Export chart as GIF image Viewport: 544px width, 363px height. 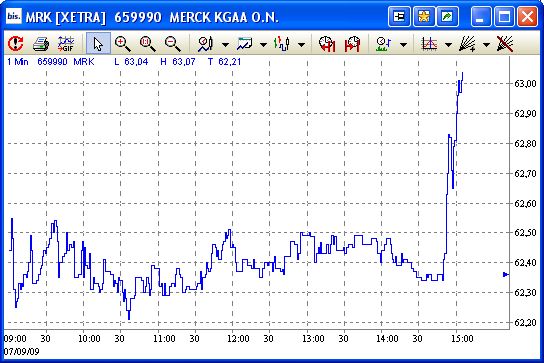[x=66, y=44]
